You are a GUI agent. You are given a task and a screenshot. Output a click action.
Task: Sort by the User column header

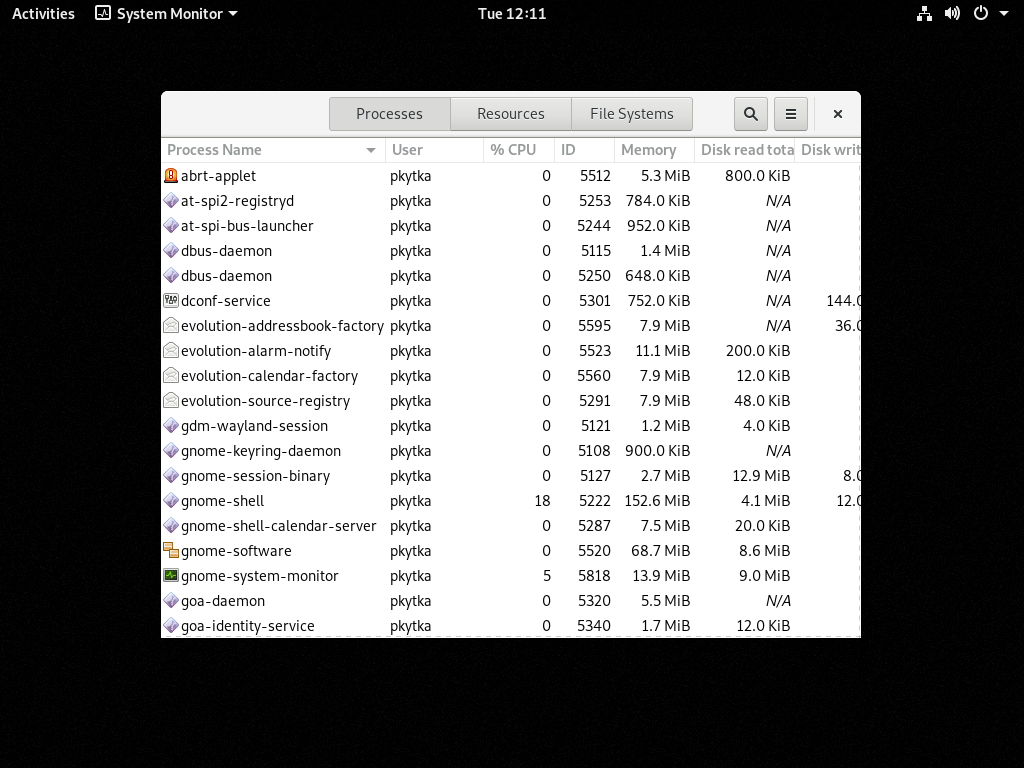pos(434,150)
